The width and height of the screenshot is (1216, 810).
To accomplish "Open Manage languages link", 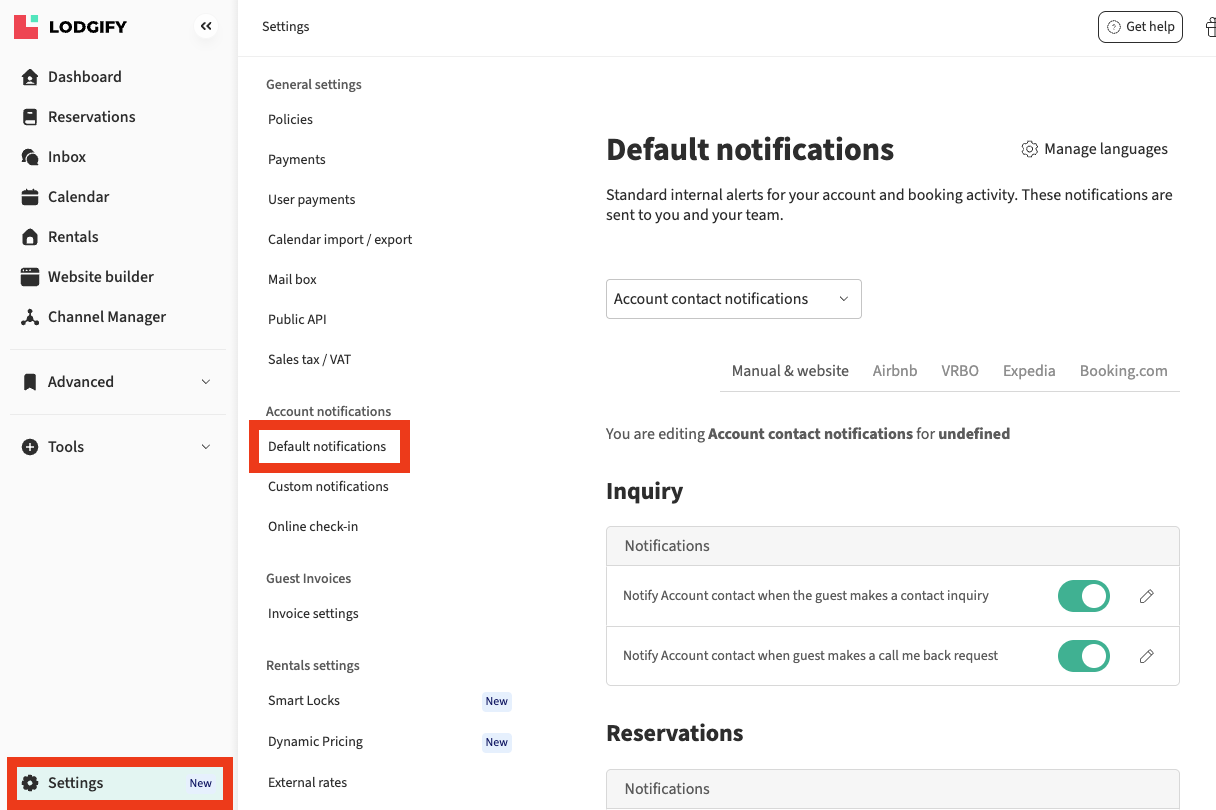I will click(x=1094, y=149).
